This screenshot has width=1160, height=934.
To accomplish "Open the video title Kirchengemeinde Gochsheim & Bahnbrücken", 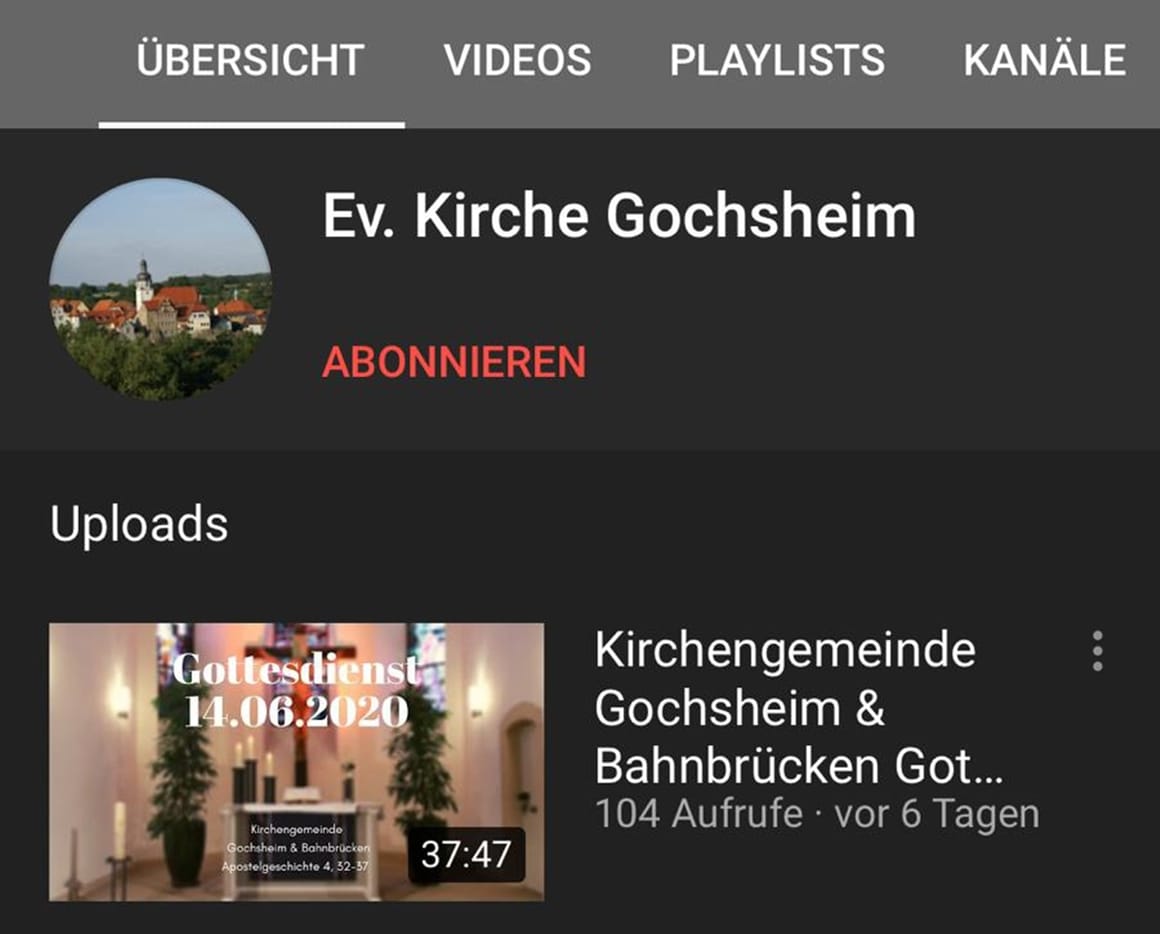I will pos(798,708).
